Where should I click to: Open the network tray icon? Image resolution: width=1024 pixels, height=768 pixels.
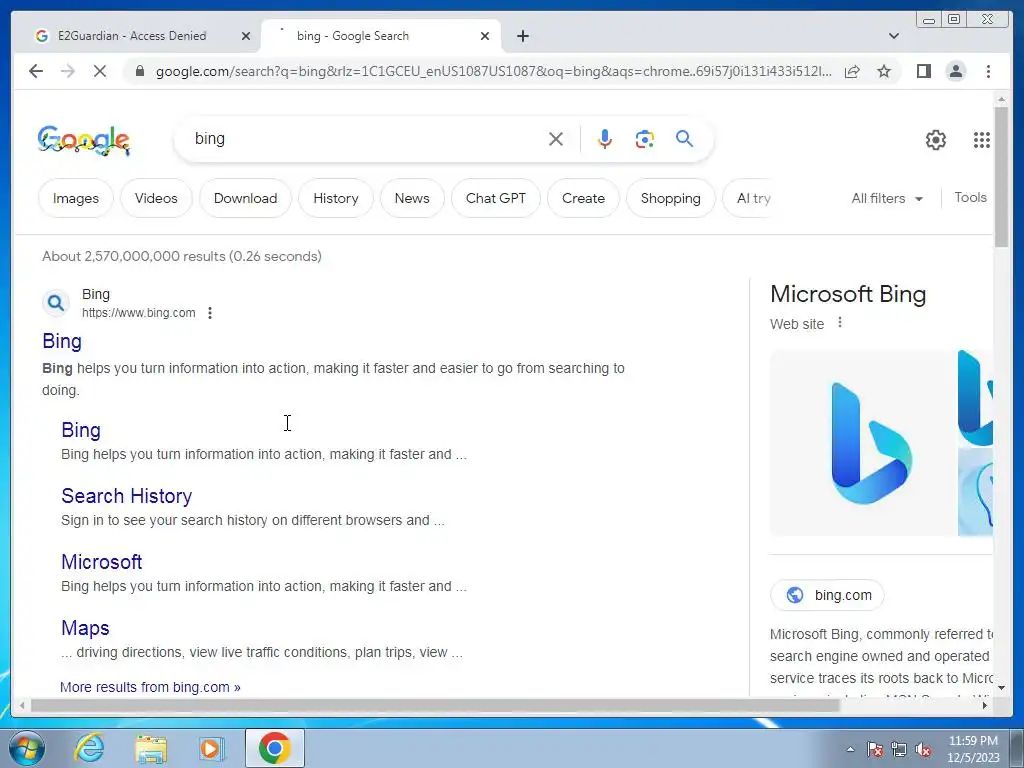[x=899, y=749]
